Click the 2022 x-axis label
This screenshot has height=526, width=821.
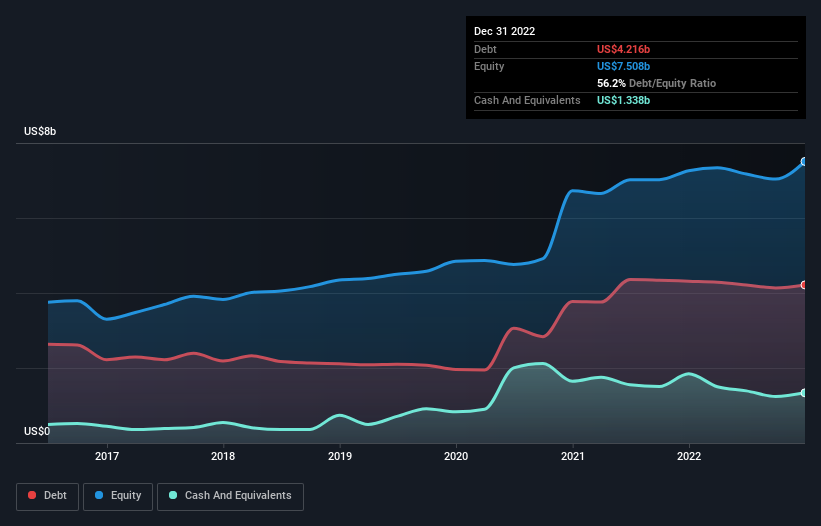[x=689, y=456]
